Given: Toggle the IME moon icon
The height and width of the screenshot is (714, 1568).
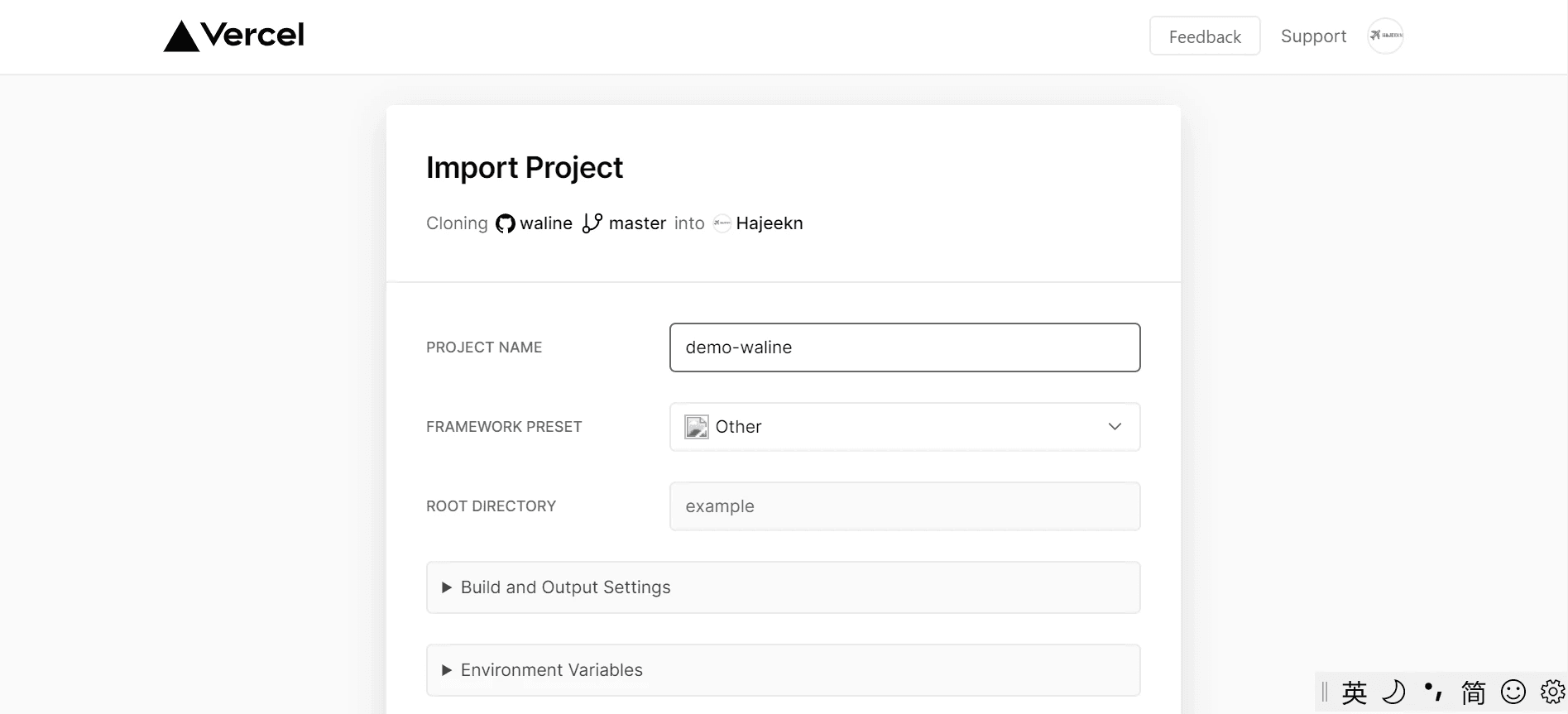Looking at the screenshot, I should click(1393, 692).
